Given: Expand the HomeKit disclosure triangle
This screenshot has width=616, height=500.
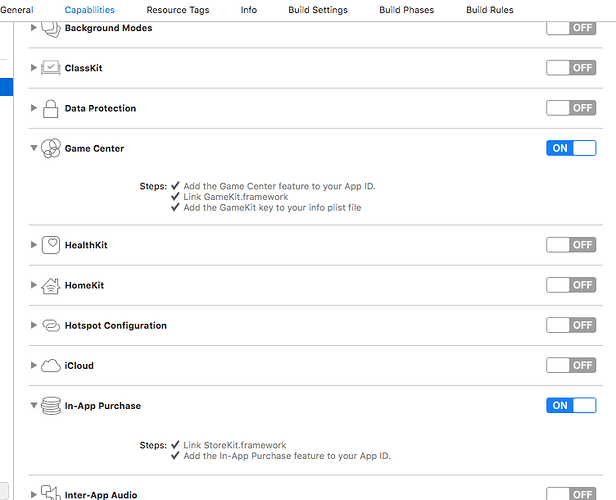Looking at the screenshot, I should tap(34, 285).
